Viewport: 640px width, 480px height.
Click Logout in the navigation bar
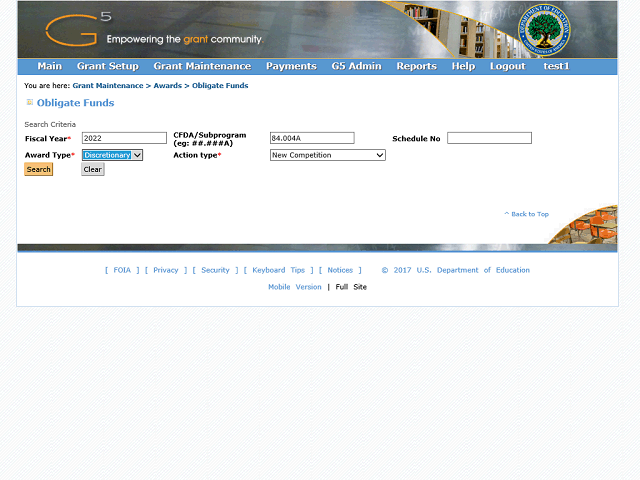(508, 66)
